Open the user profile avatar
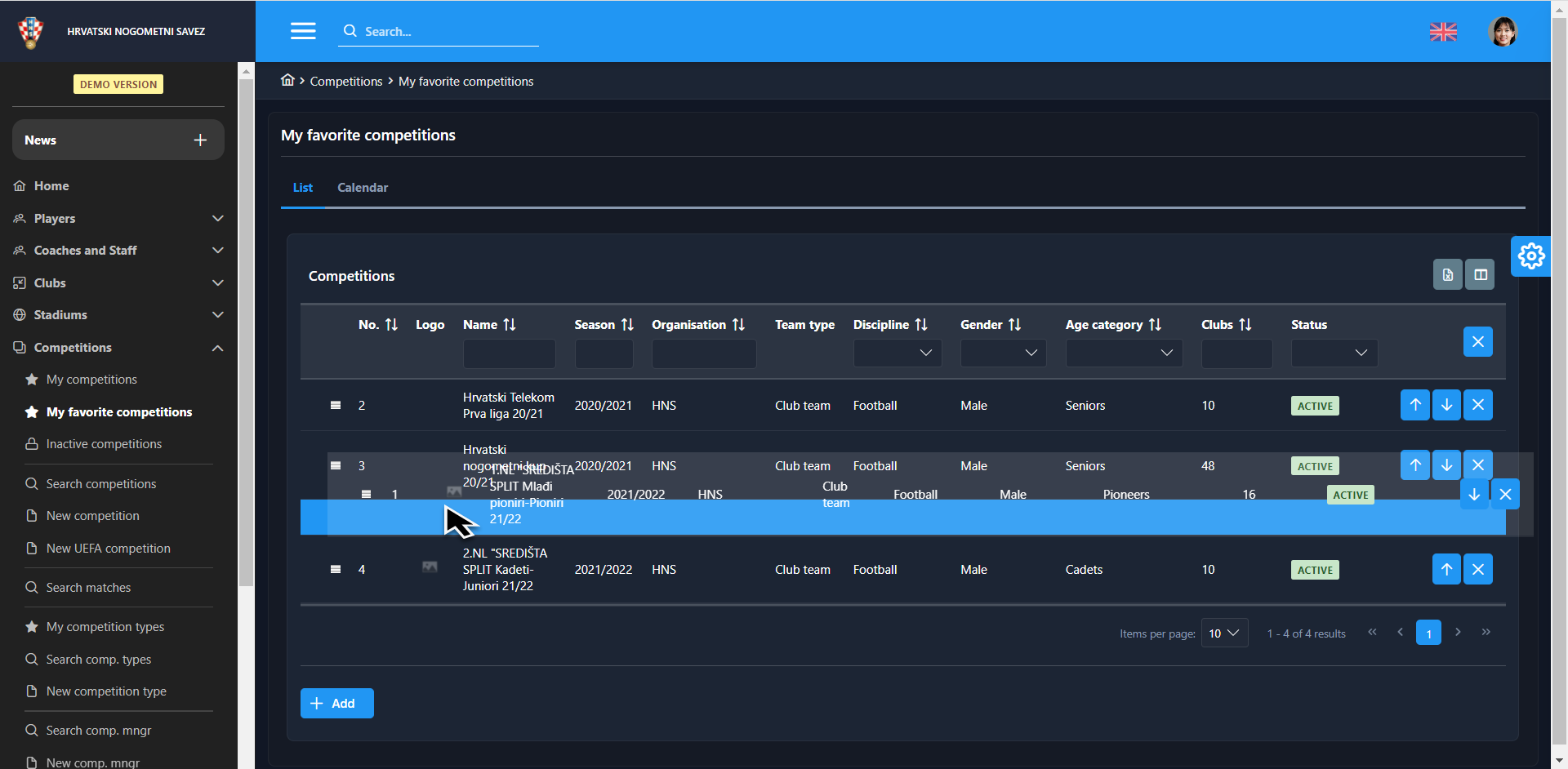 click(x=1502, y=32)
